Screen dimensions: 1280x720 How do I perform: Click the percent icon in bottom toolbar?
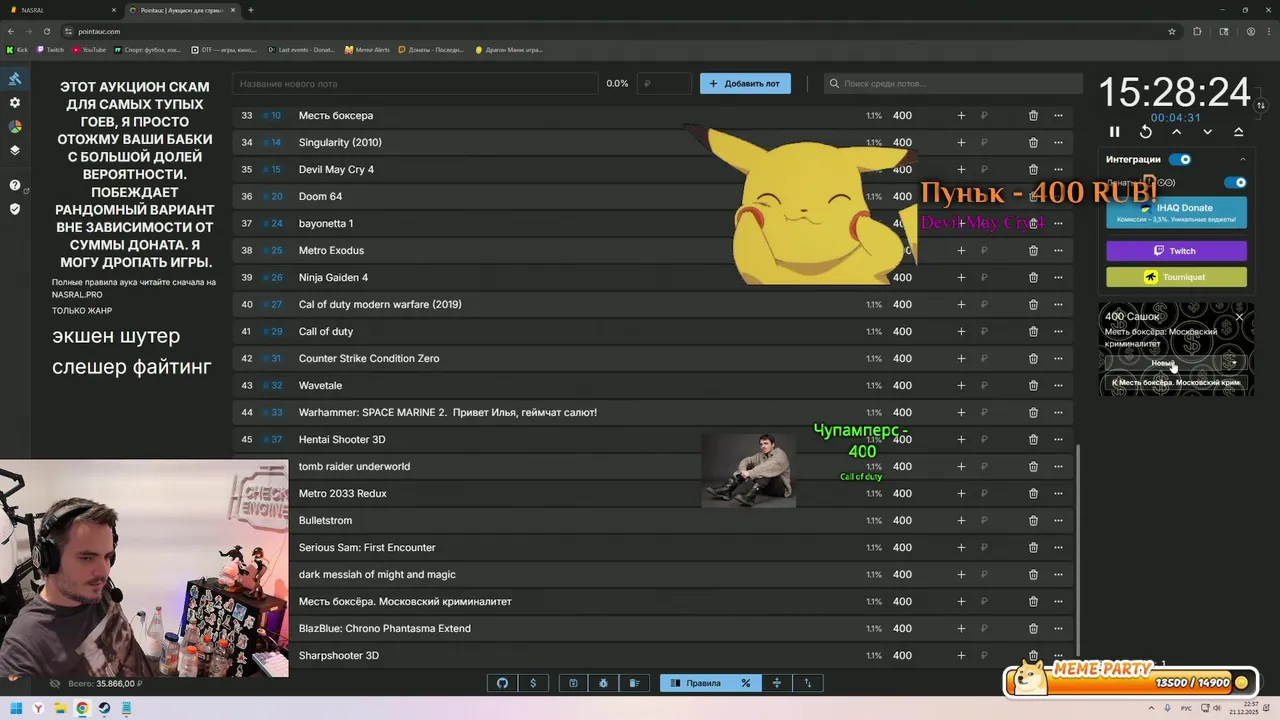[x=746, y=683]
